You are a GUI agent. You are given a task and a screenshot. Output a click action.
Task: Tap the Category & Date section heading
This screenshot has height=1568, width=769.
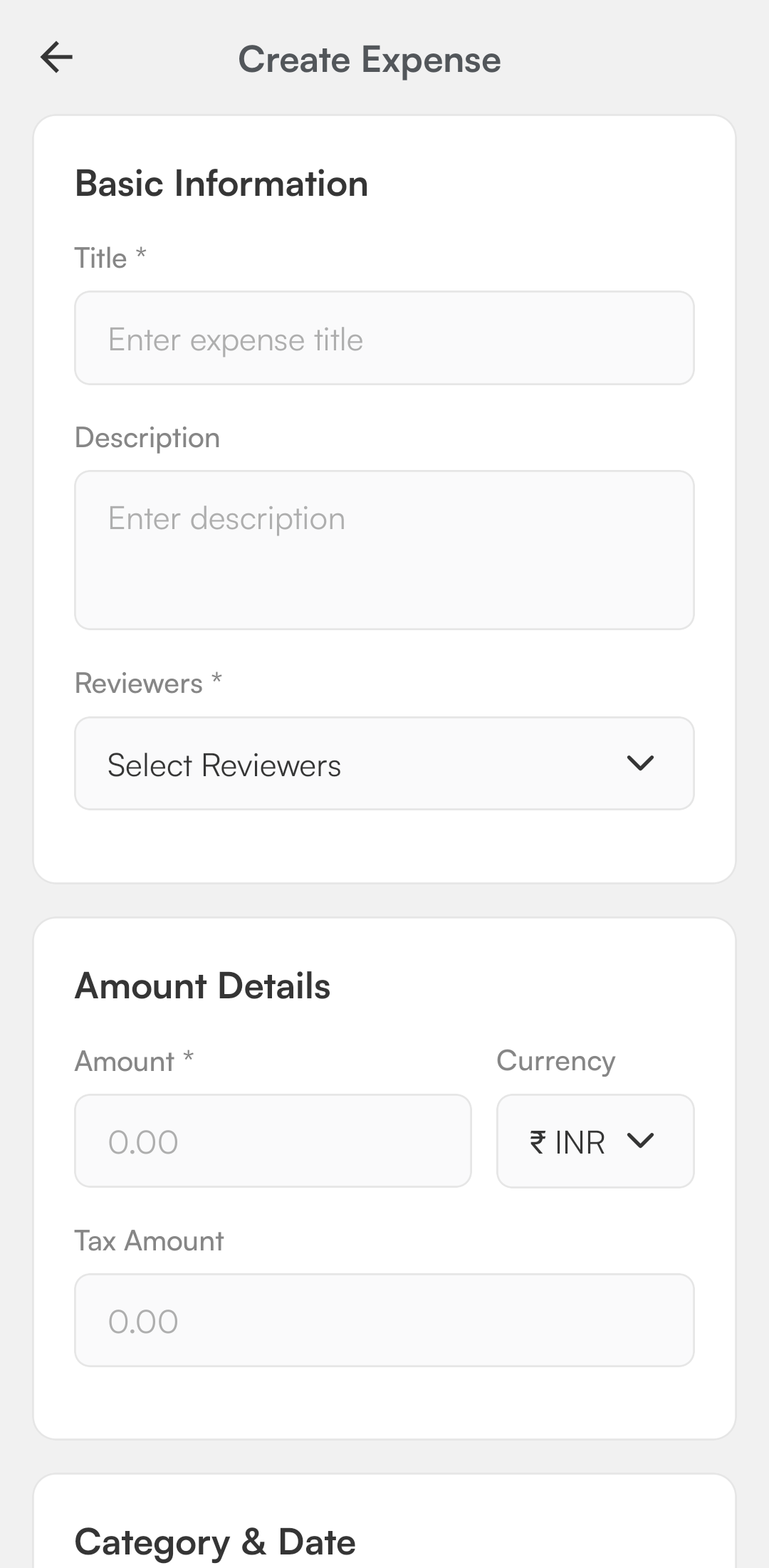point(215,1542)
